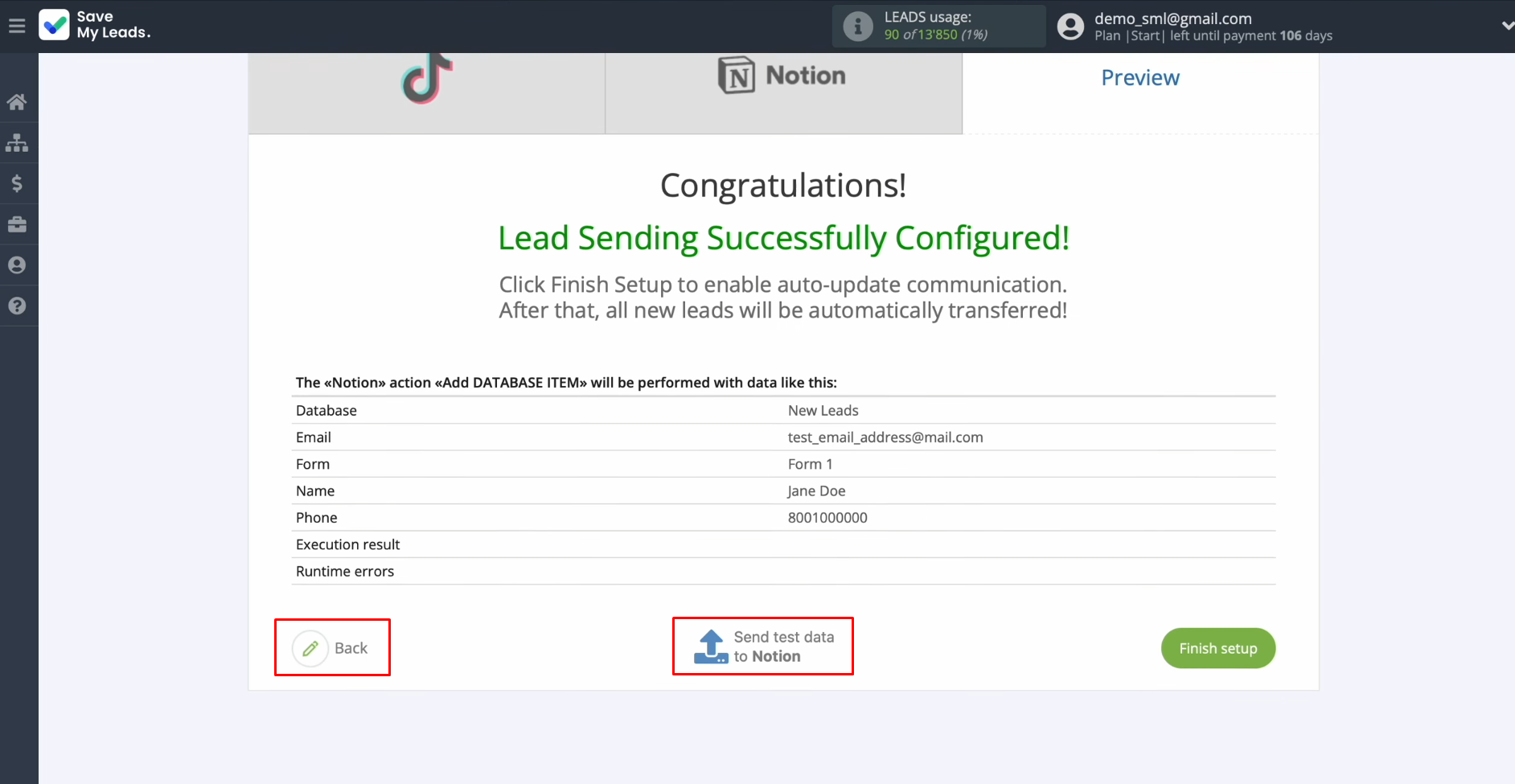Open the connections sitemap icon in sidebar
The width and height of the screenshot is (1515, 784).
coord(17,143)
